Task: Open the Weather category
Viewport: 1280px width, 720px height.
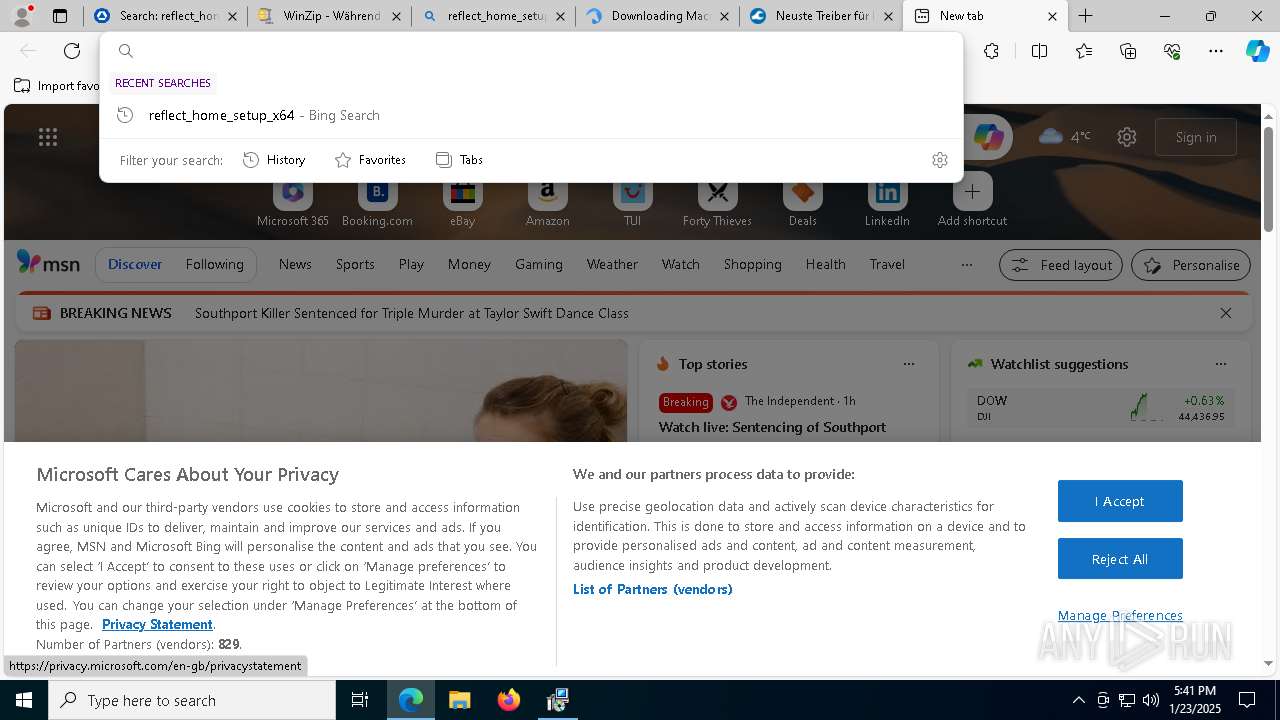Action: 612,264
